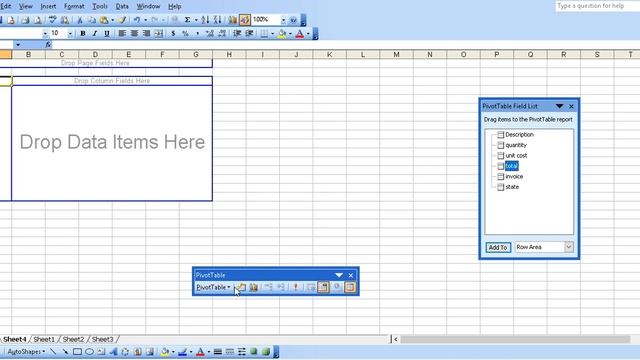
Task: Click the Undo arrow icon
Action: coord(137,20)
